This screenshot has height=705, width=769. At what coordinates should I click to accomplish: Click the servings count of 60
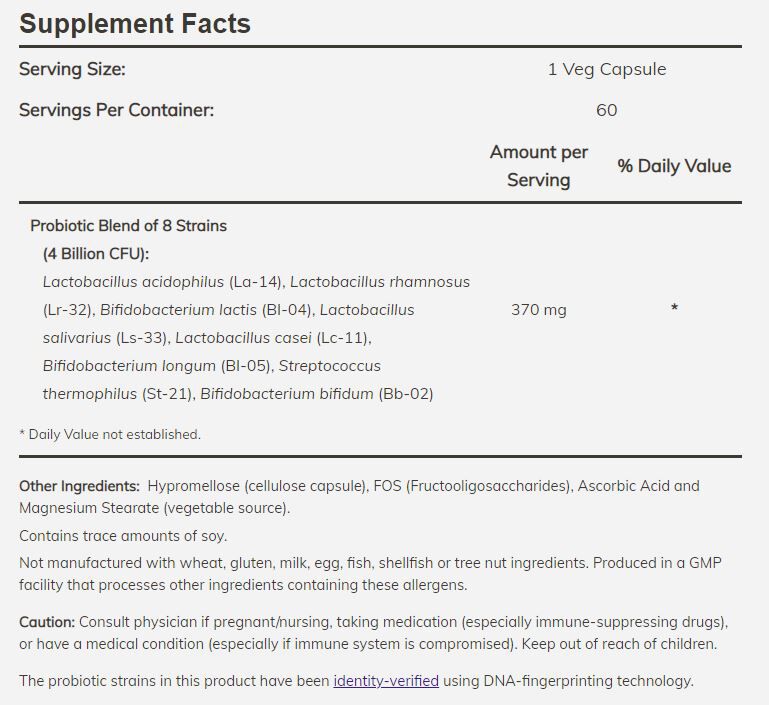(x=607, y=110)
